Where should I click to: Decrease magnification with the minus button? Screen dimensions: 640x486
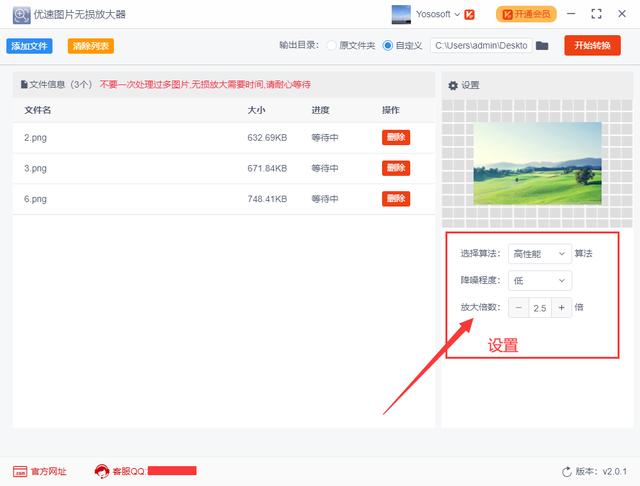pyautogui.click(x=519, y=308)
